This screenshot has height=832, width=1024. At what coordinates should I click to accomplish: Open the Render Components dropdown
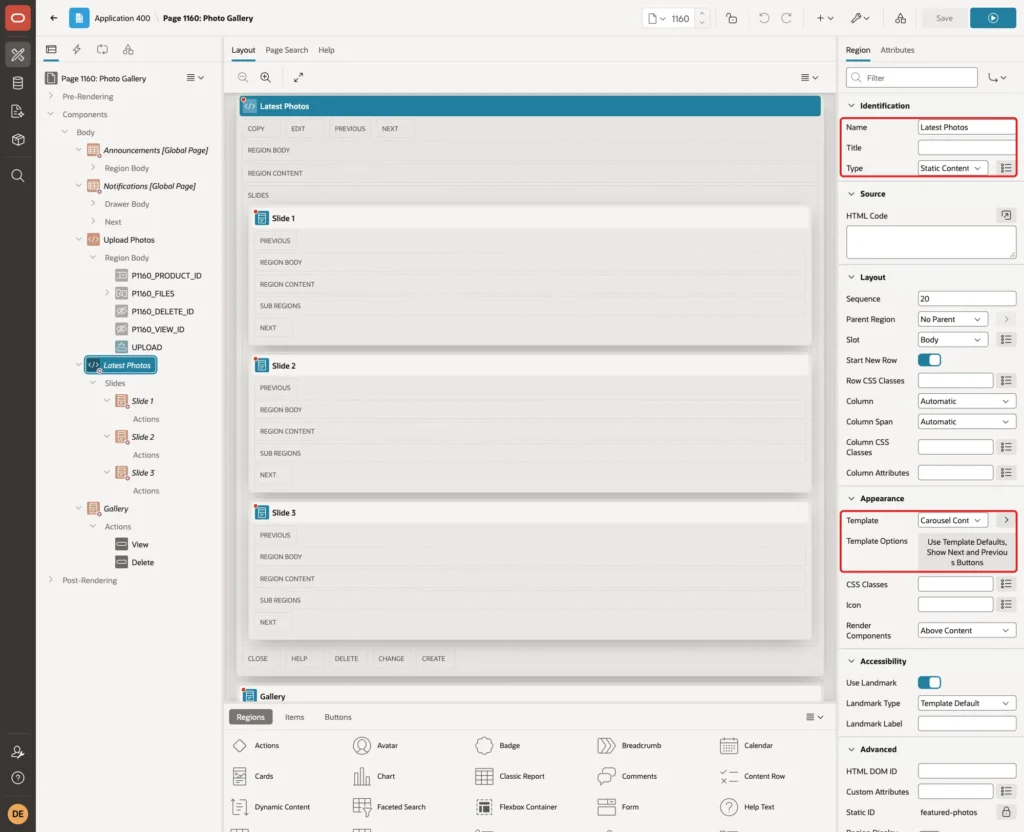[x=967, y=630]
